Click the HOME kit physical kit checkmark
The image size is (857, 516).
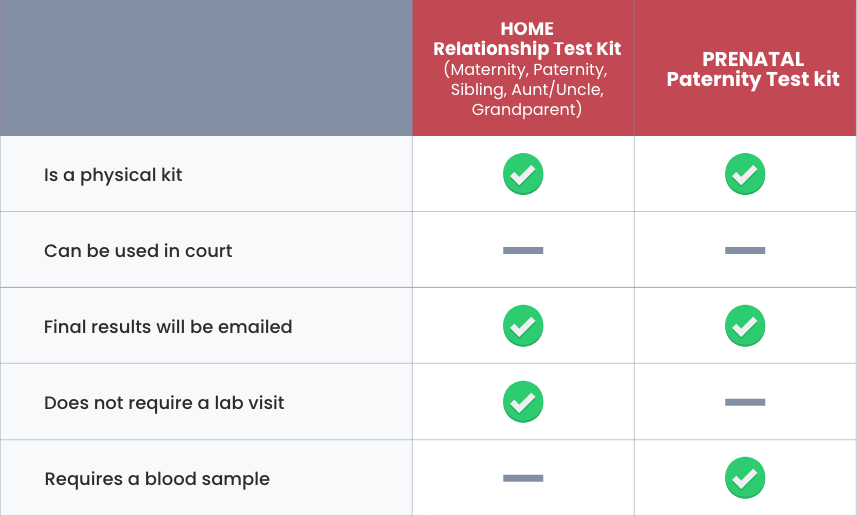click(523, 174)
